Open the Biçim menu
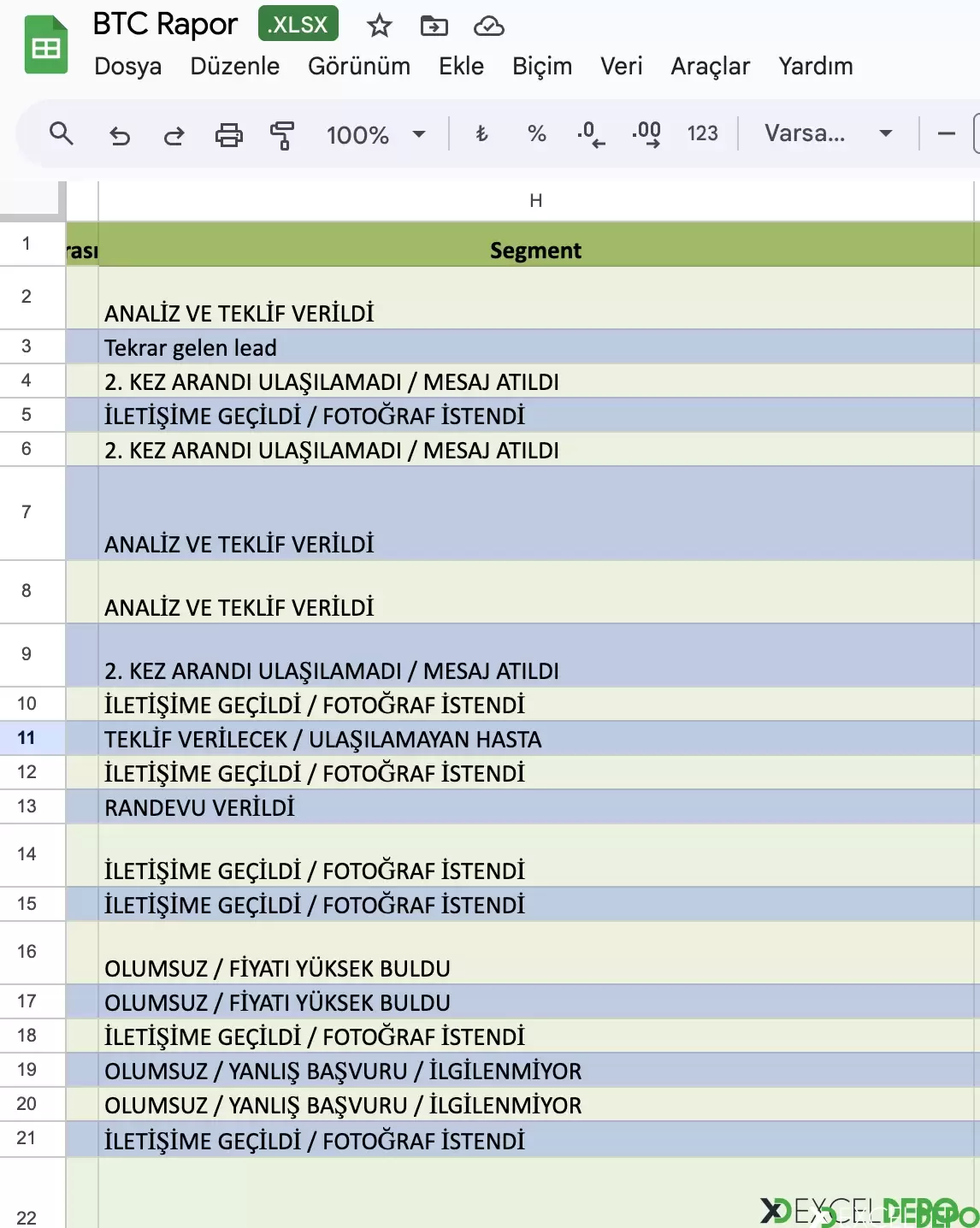Image resolution: width=980 pixels, height=1228 pixels. click(542, 66)
